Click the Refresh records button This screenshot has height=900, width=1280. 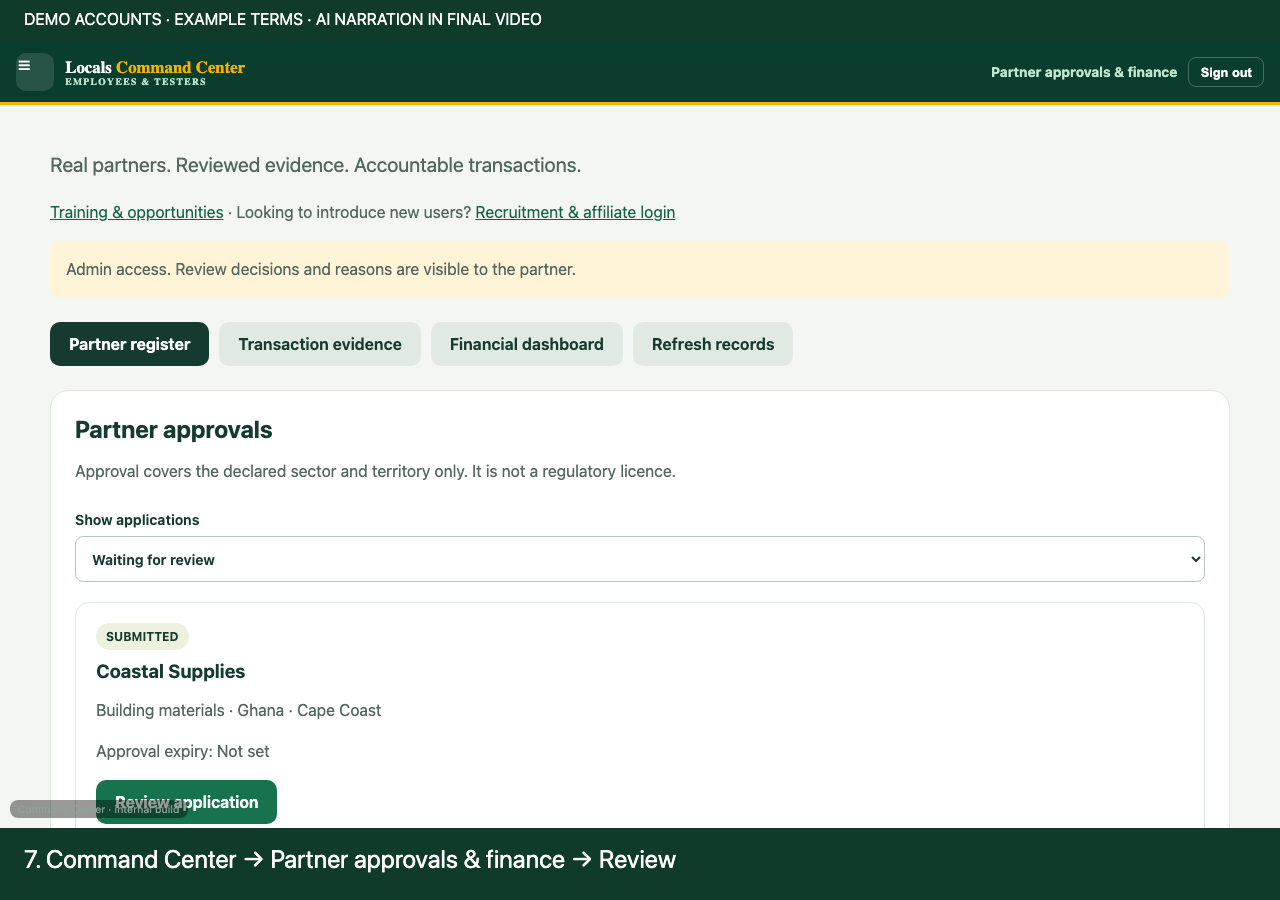coord(713,344)
